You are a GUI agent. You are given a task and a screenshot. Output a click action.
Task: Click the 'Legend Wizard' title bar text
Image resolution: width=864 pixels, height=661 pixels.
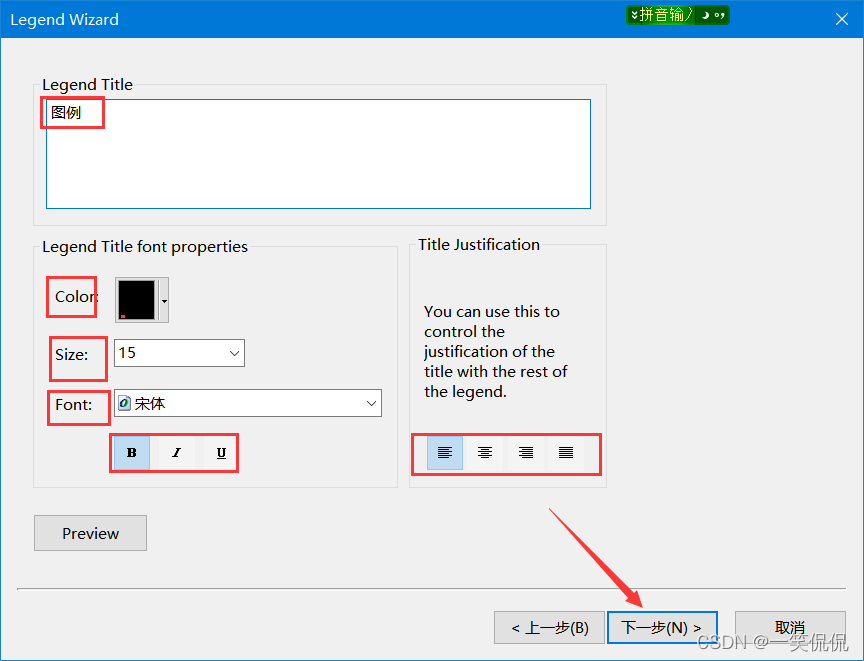64,20
